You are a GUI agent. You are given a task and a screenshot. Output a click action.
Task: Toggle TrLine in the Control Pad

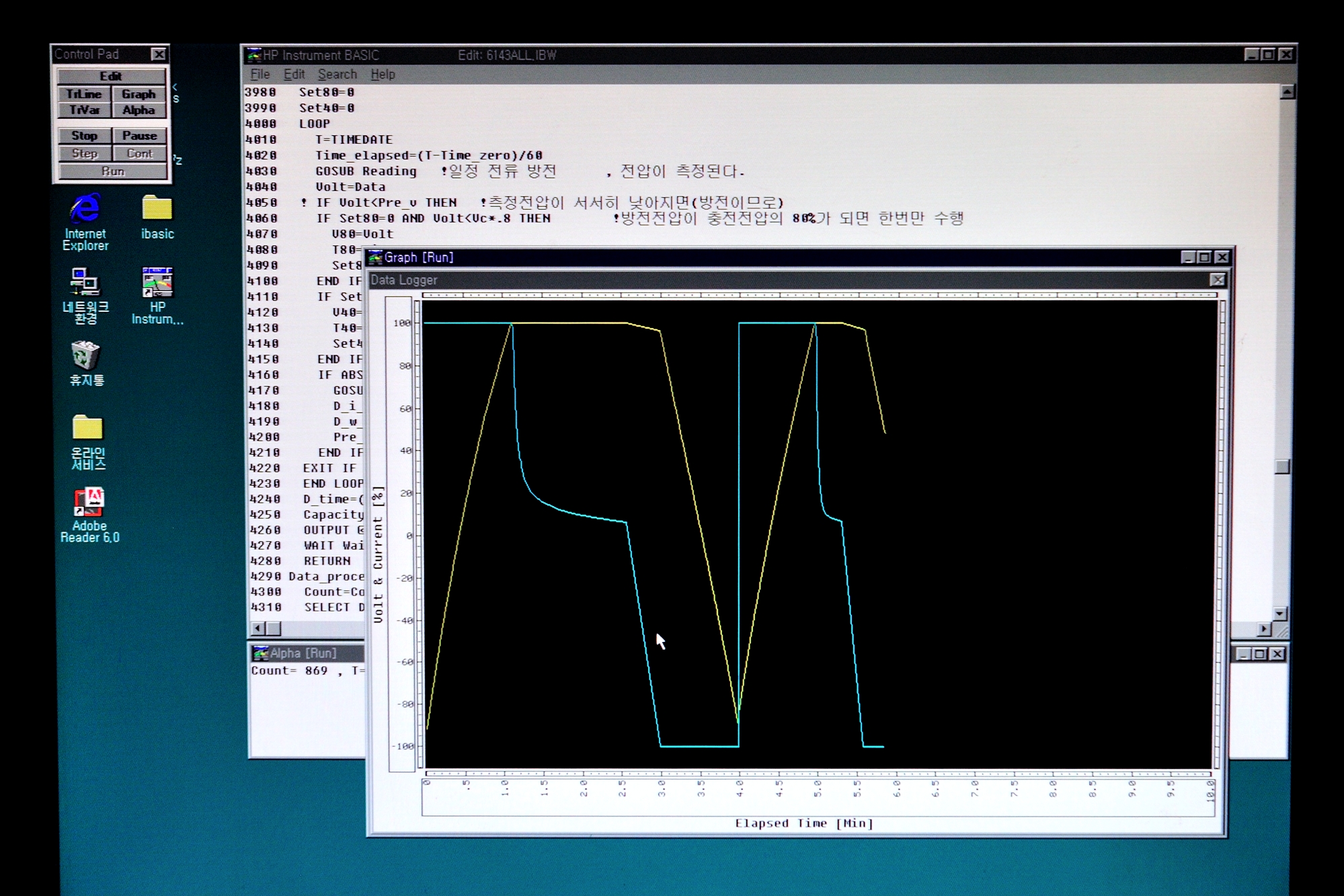pos(84,94)
